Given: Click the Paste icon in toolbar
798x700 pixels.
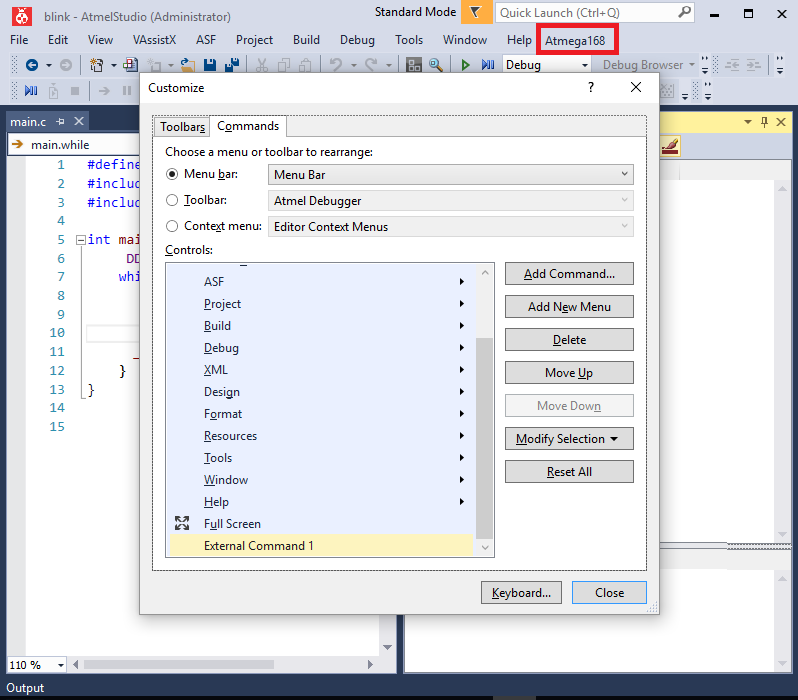Looking at the screenshot, I should pyautogui.click(x=305, y=65).
